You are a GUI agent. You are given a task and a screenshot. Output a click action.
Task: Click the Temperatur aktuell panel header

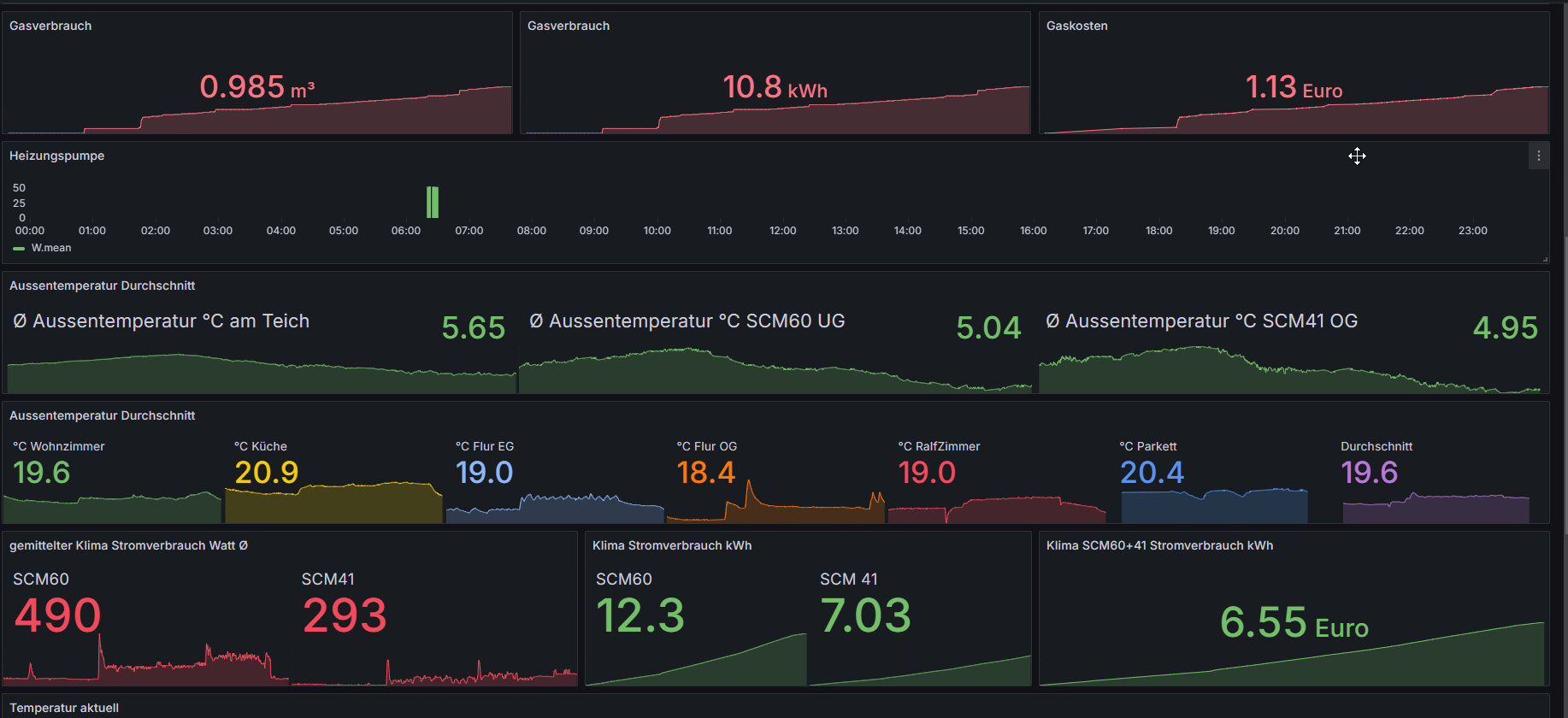pyautogui.click(x=64, y=708)
